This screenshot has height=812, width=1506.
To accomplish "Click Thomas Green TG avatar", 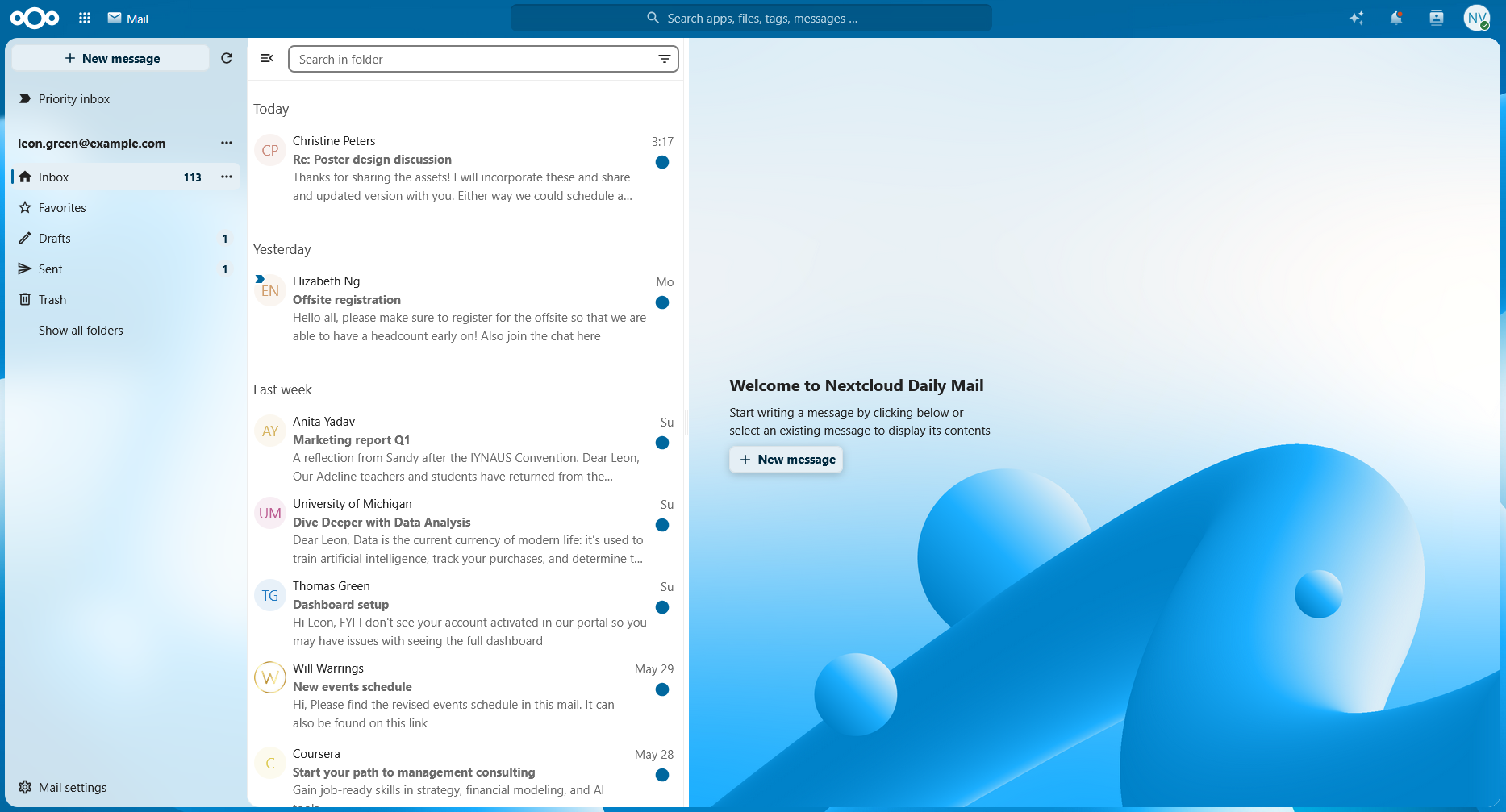I will click(x=270, y=595).
